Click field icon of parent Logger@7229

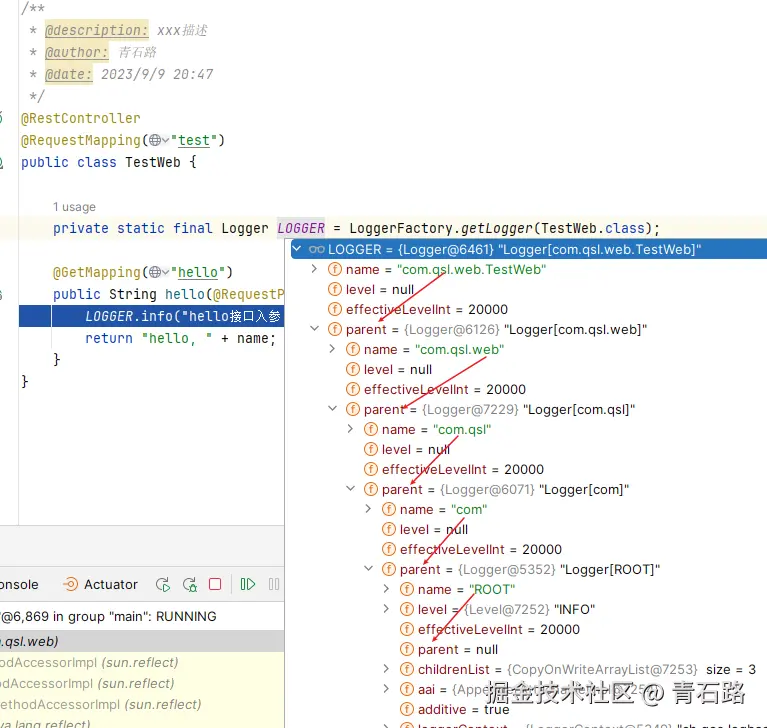coord(353,409)
